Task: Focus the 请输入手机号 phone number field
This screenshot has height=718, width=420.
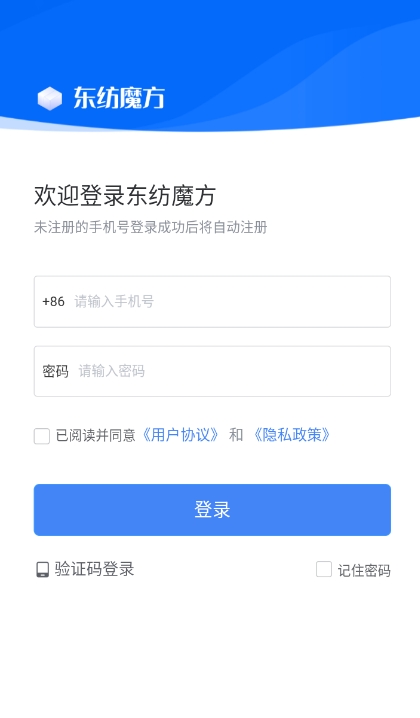Action: (x=212, y=301)
